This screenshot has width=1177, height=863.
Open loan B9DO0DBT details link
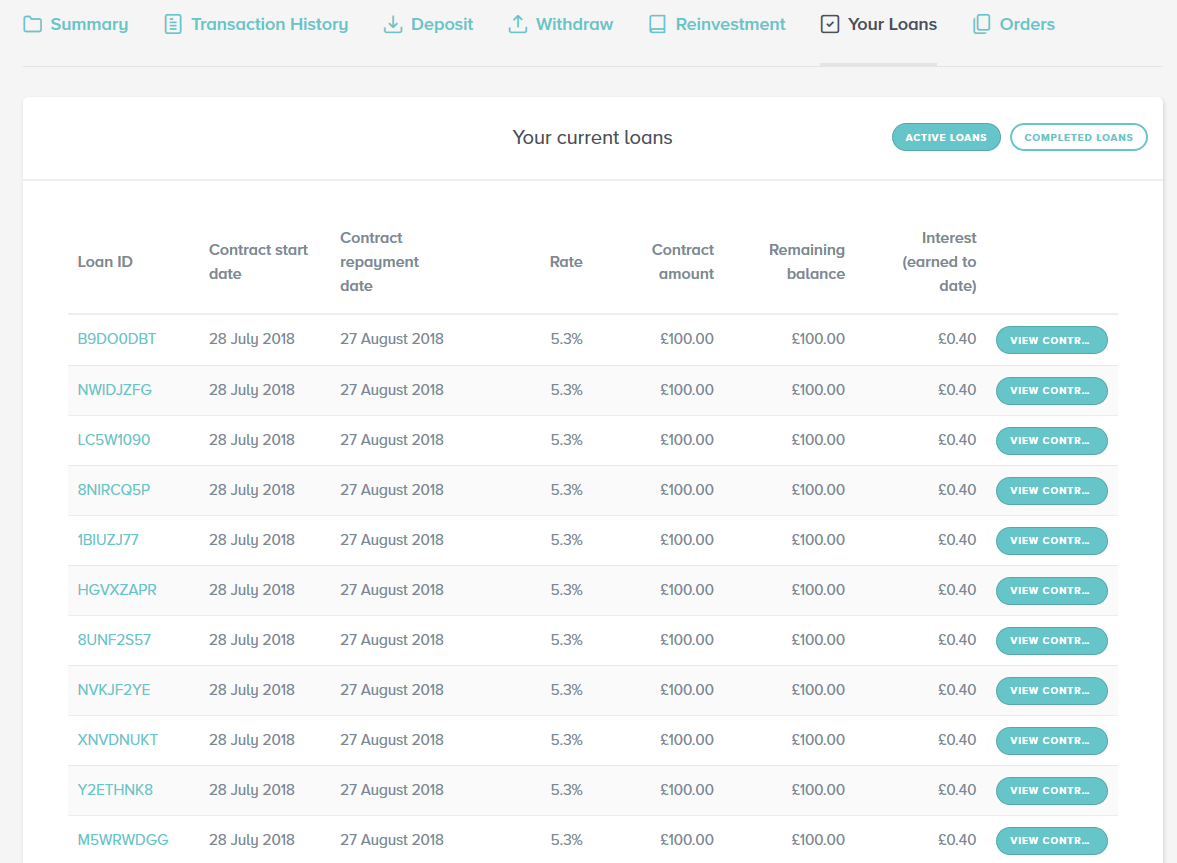pyautogui.click(x=117, y=339)
